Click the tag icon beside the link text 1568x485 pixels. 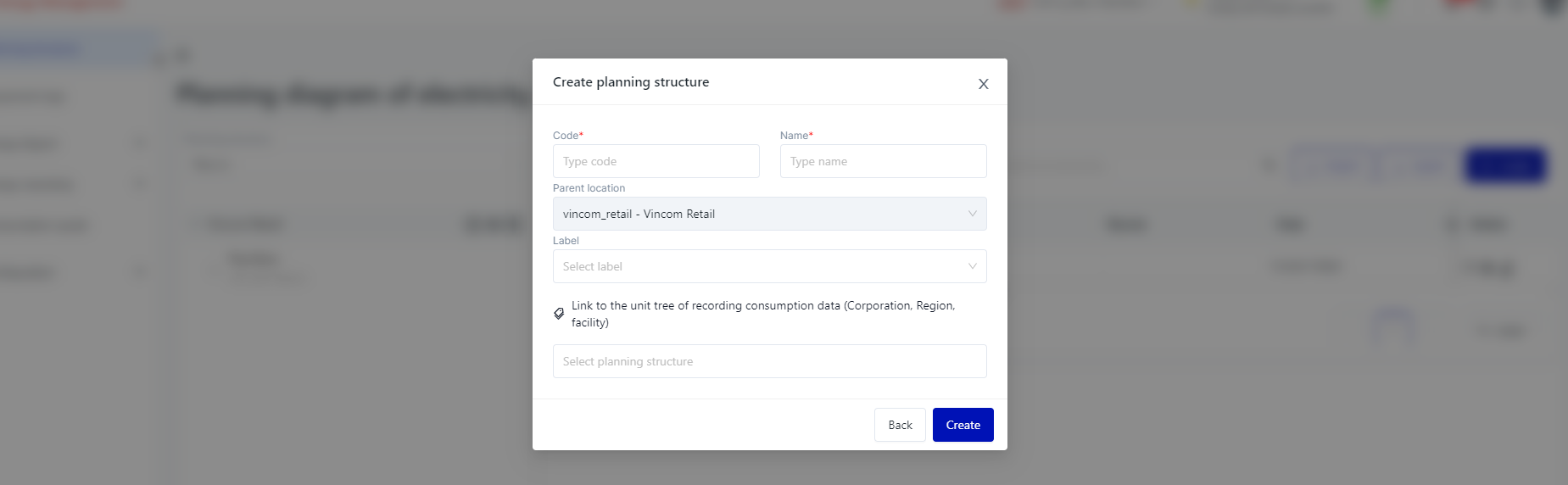point(559,314)
